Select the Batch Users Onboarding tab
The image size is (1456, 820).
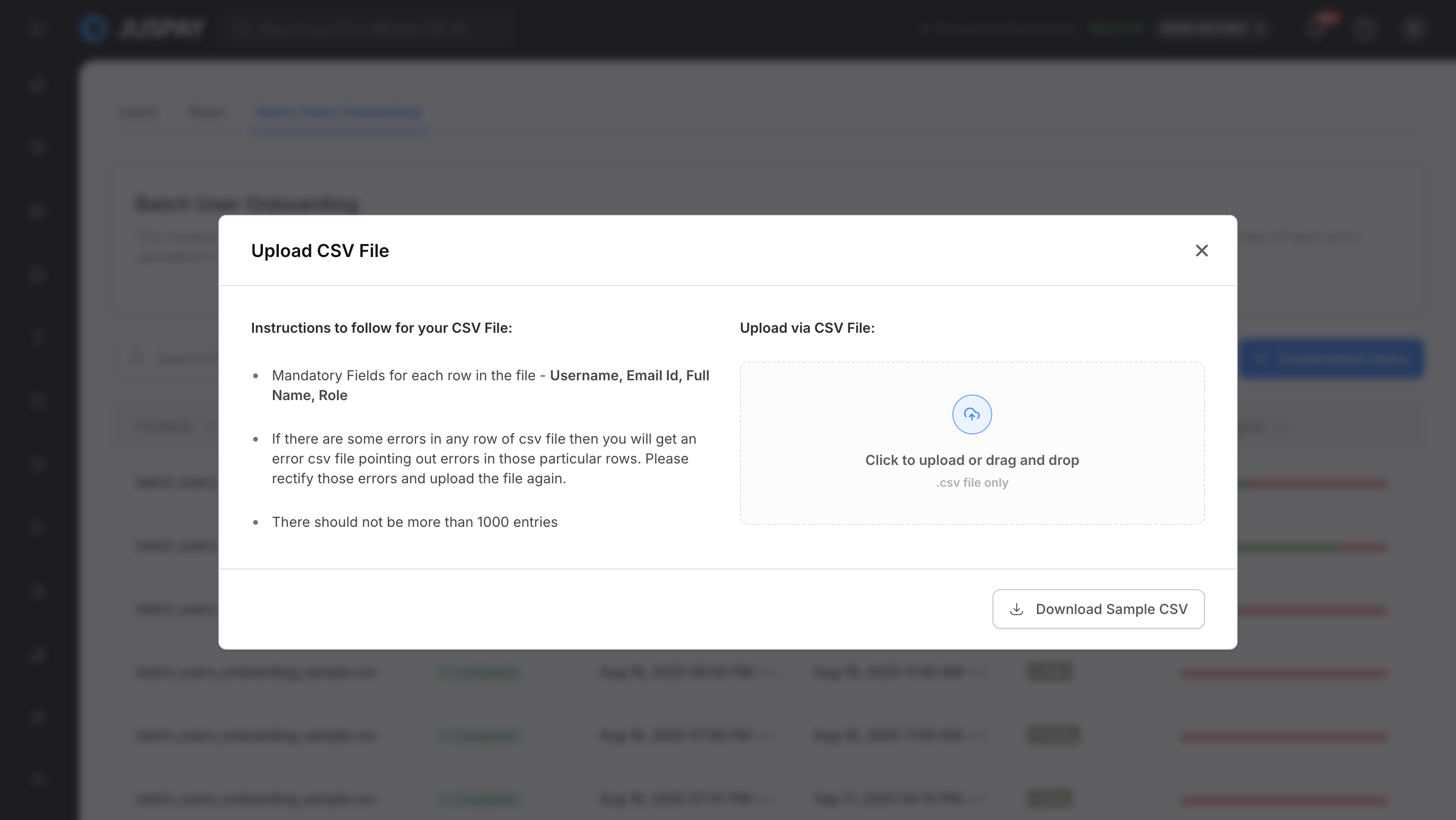tap(339, 112)
